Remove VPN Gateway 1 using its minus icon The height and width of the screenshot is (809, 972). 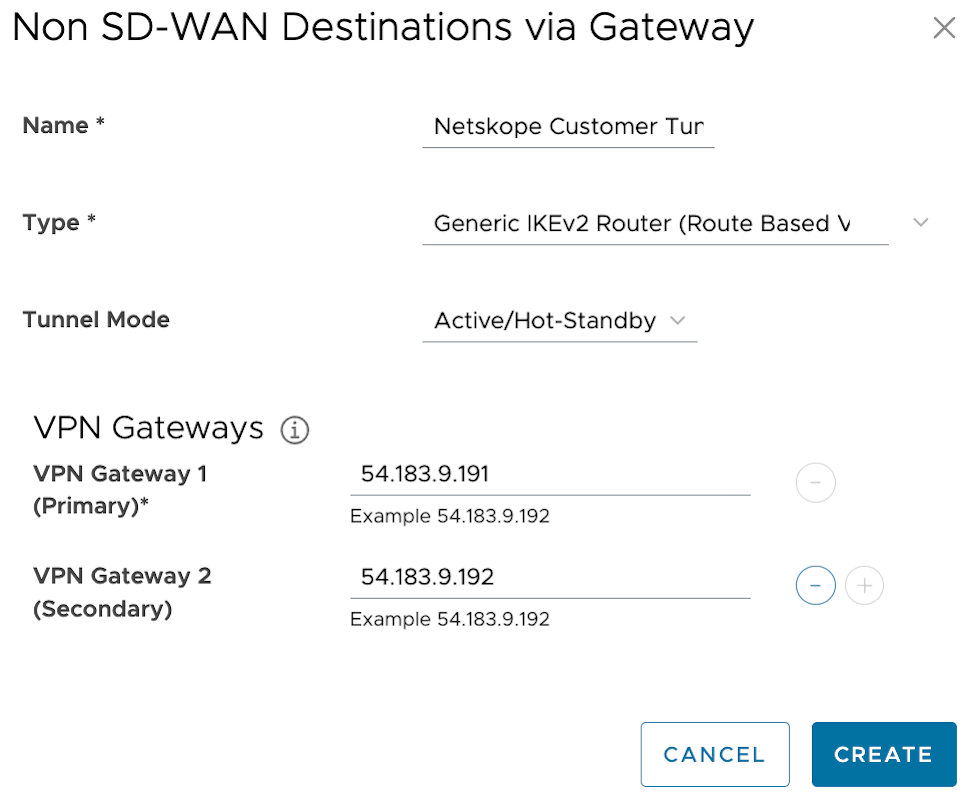pyautogui.click(x=815, y=483)
